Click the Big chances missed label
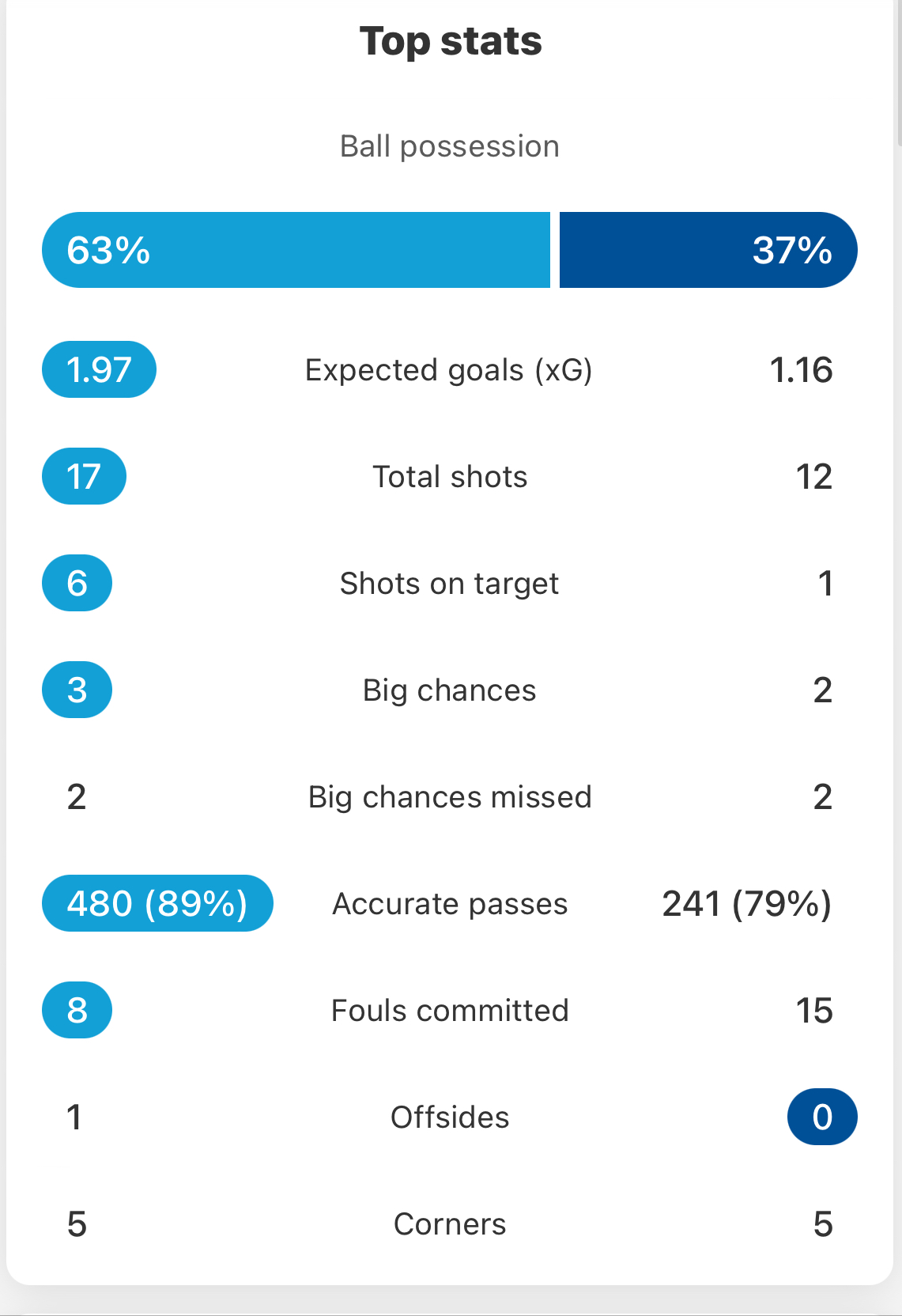 (x=450, y=797)
